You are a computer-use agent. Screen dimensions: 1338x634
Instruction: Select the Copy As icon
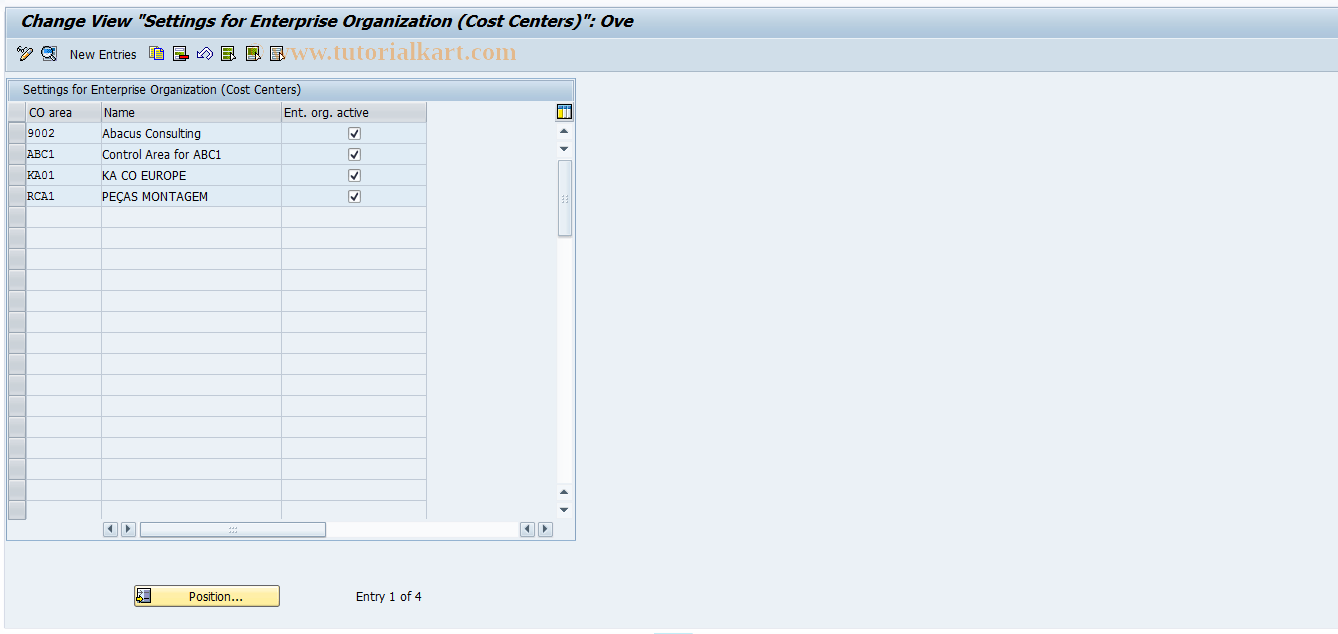click(156, 54)
